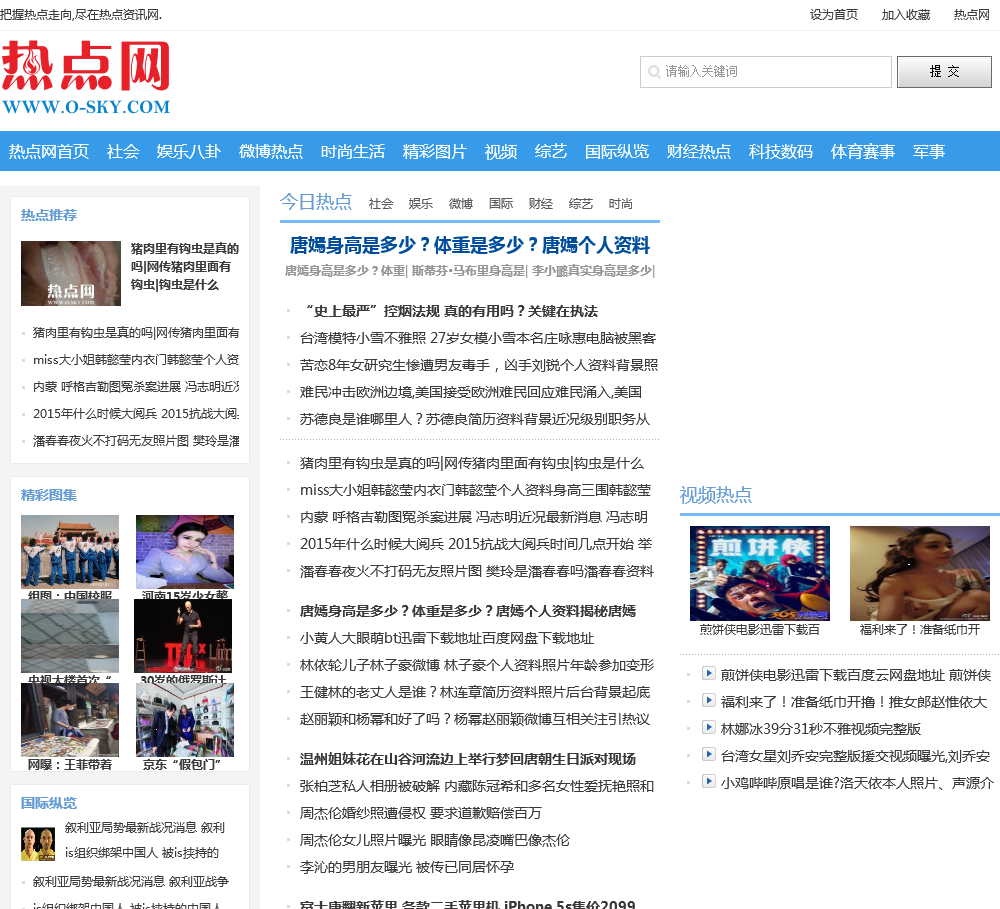Click the search magnifier icon

coord(654,71)
